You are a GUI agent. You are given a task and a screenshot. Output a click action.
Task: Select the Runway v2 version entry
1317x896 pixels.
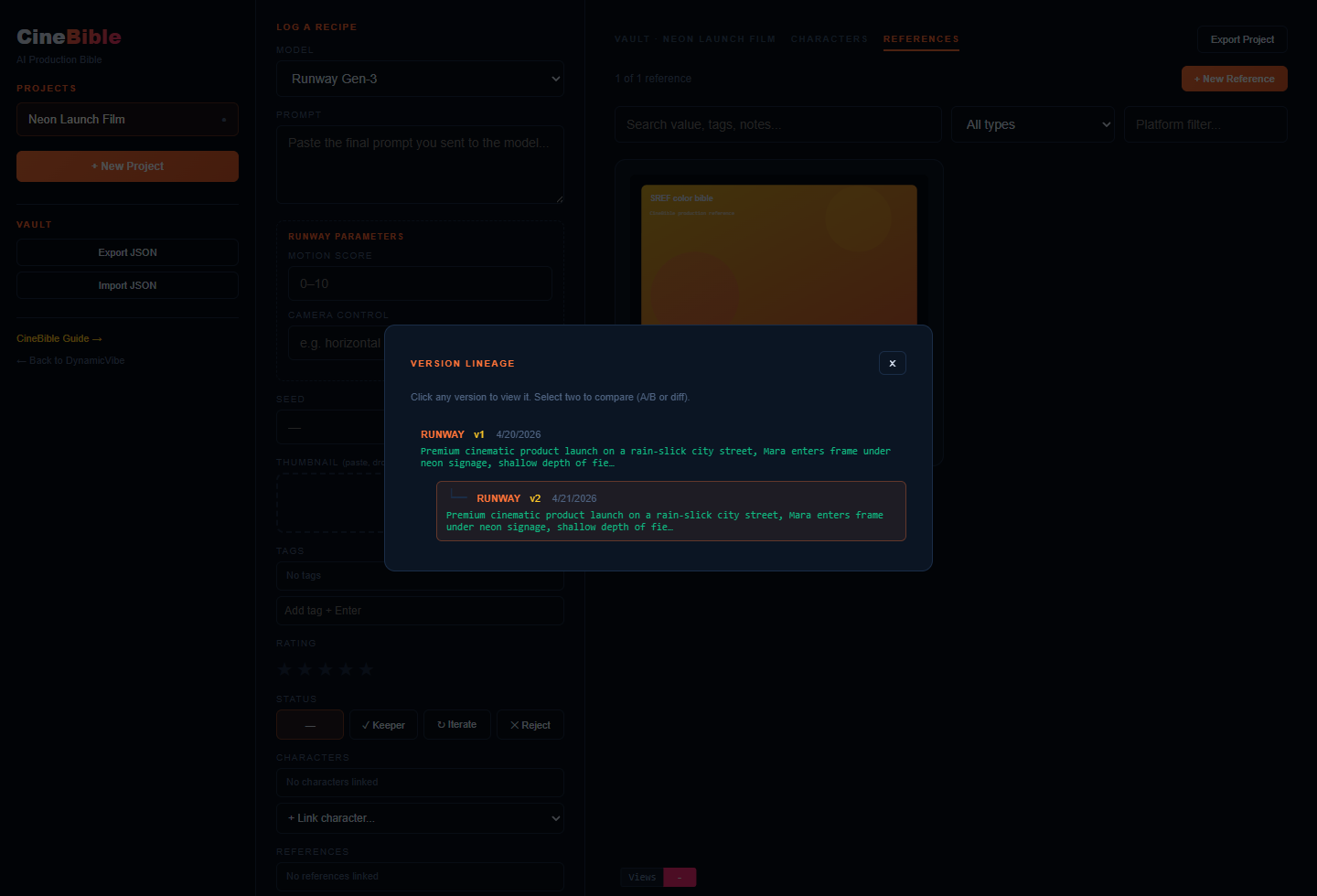coord(671,511)
